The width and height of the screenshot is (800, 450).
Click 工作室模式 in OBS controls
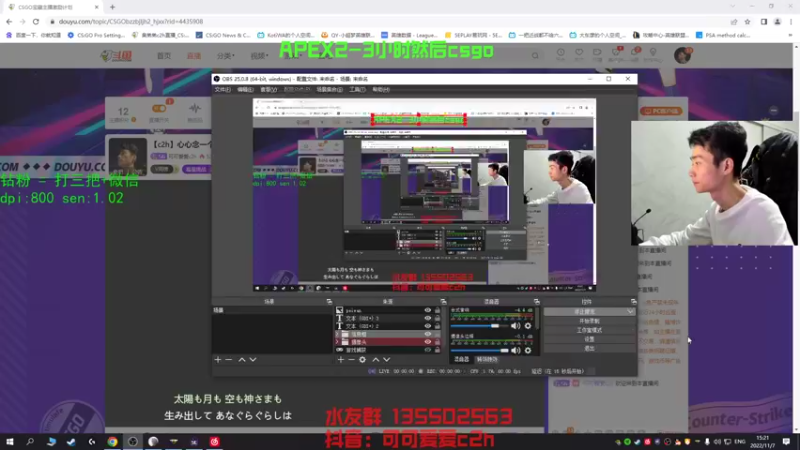pos(589,330)
